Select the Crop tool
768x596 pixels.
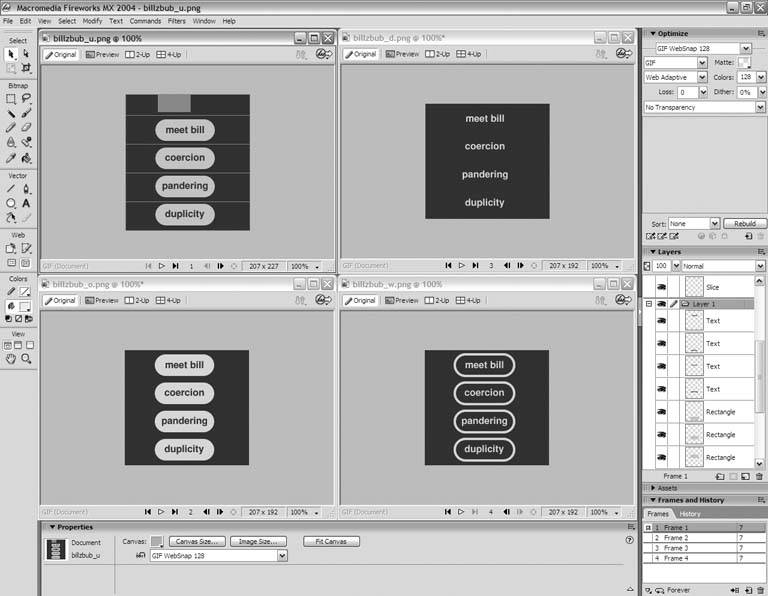click(26, 69)
